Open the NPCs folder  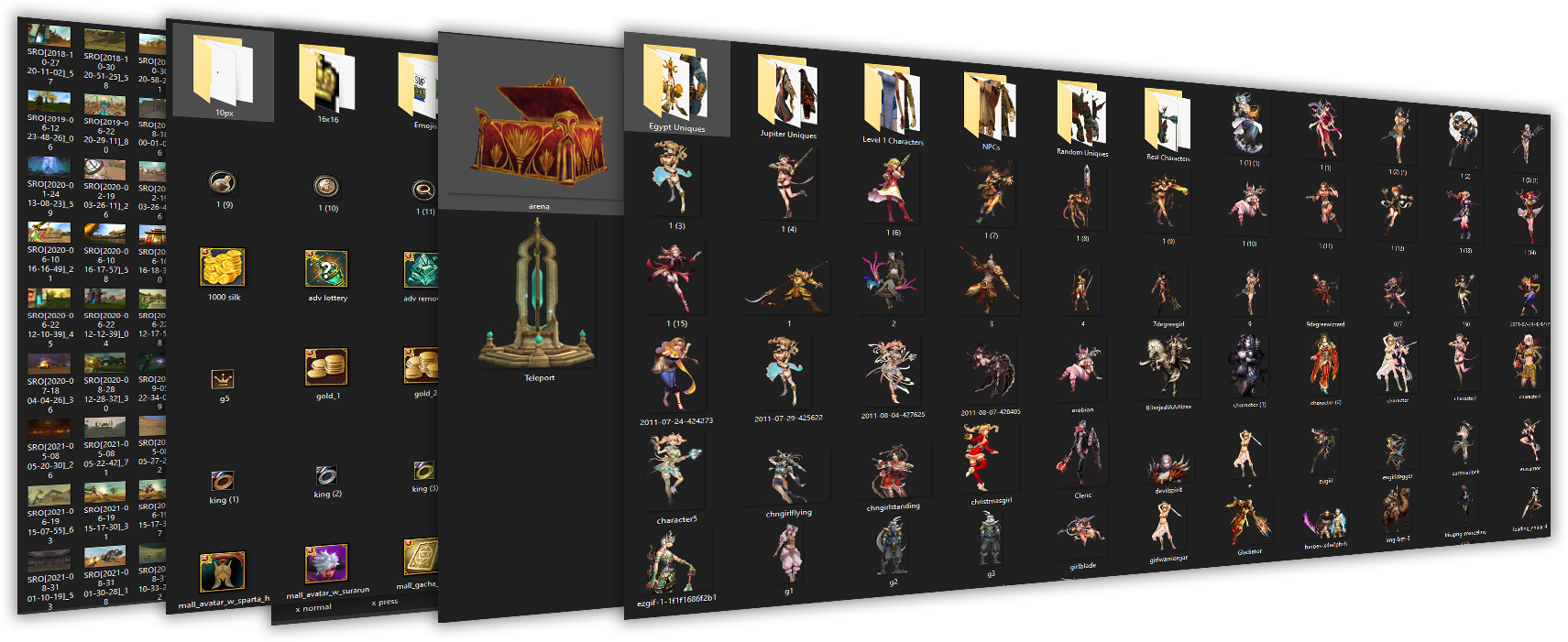pos(990,108)
